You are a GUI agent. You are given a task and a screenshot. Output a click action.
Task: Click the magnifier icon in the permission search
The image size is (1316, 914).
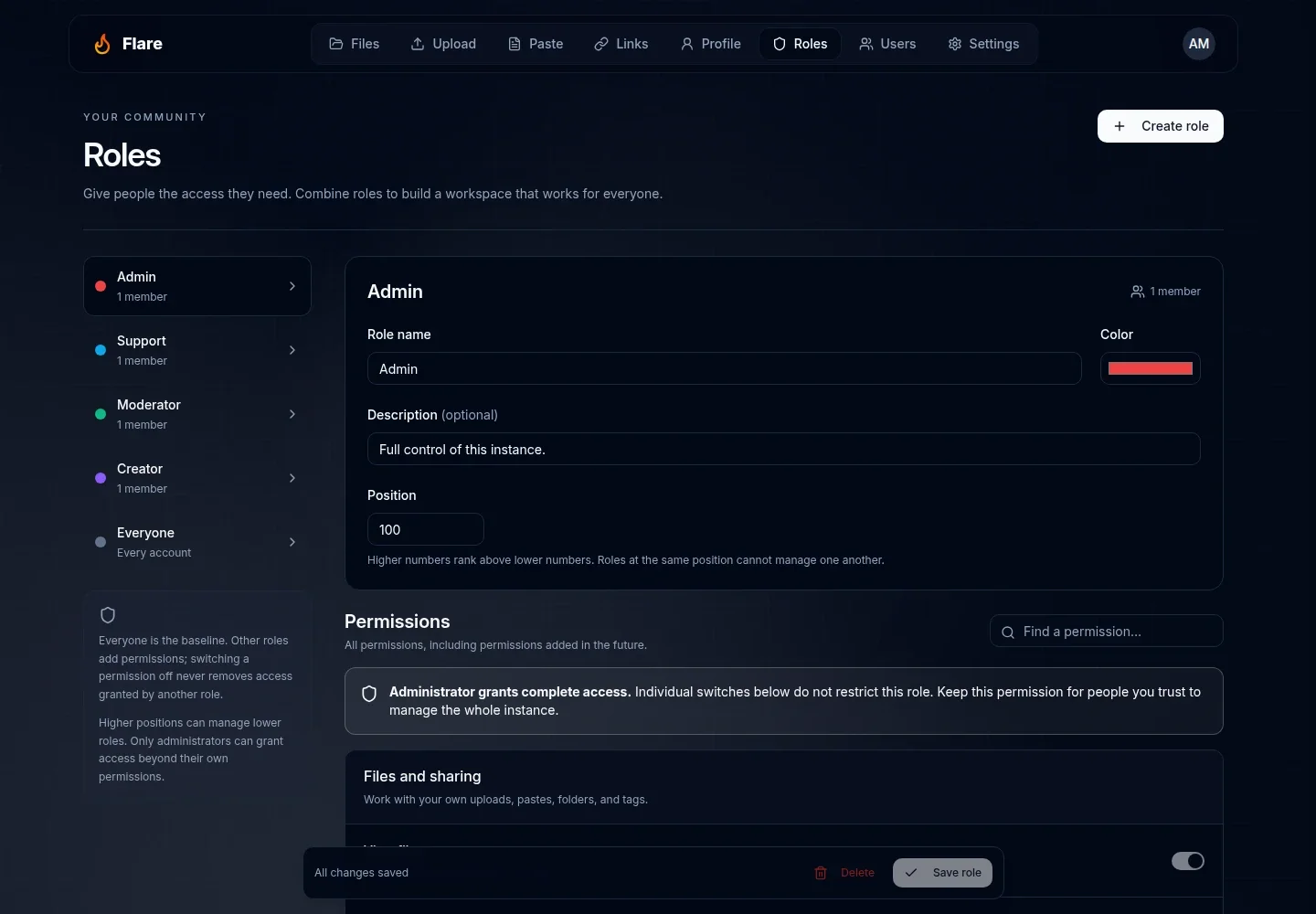pos(1008,632)
